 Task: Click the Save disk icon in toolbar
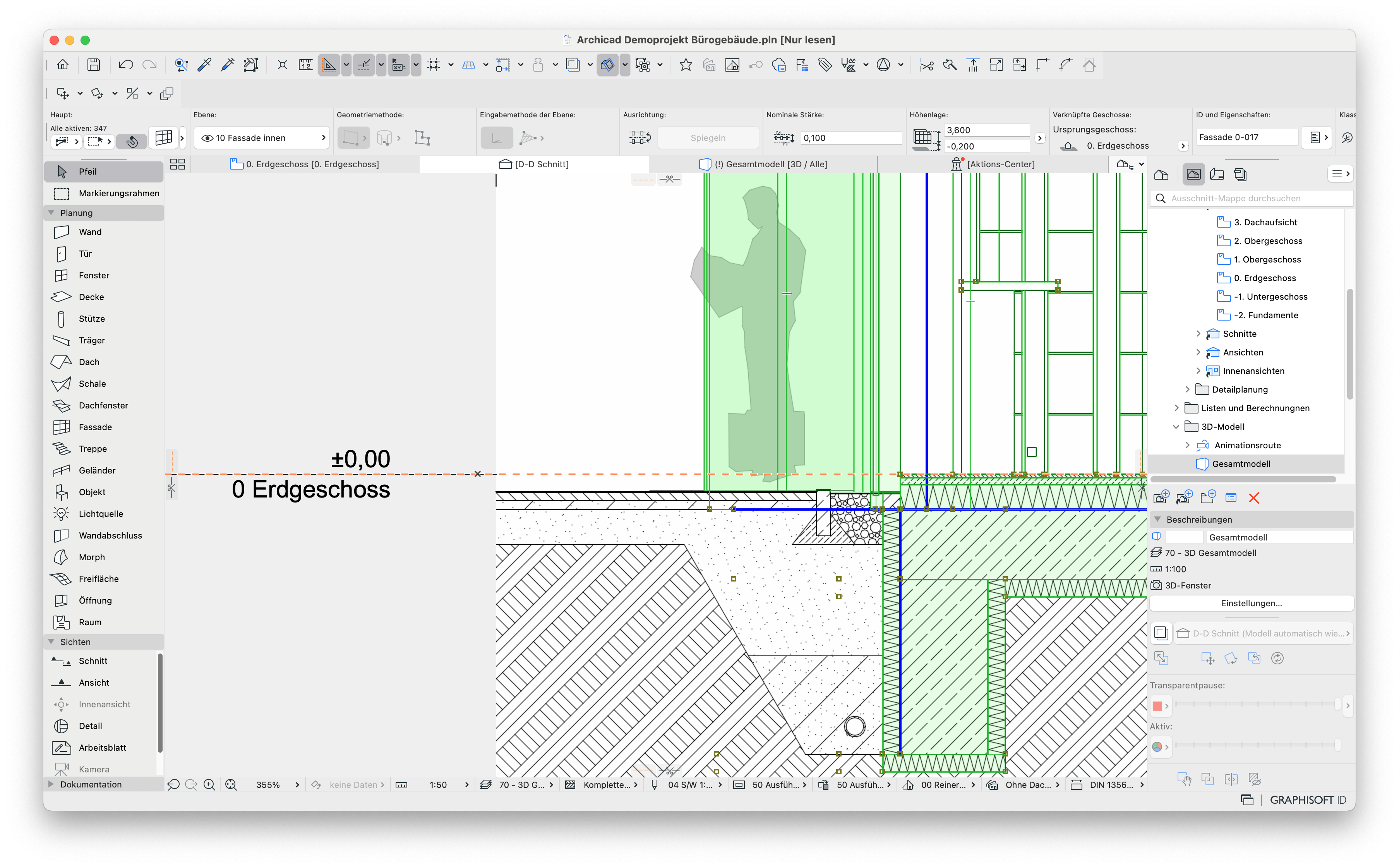pos(94,65)
